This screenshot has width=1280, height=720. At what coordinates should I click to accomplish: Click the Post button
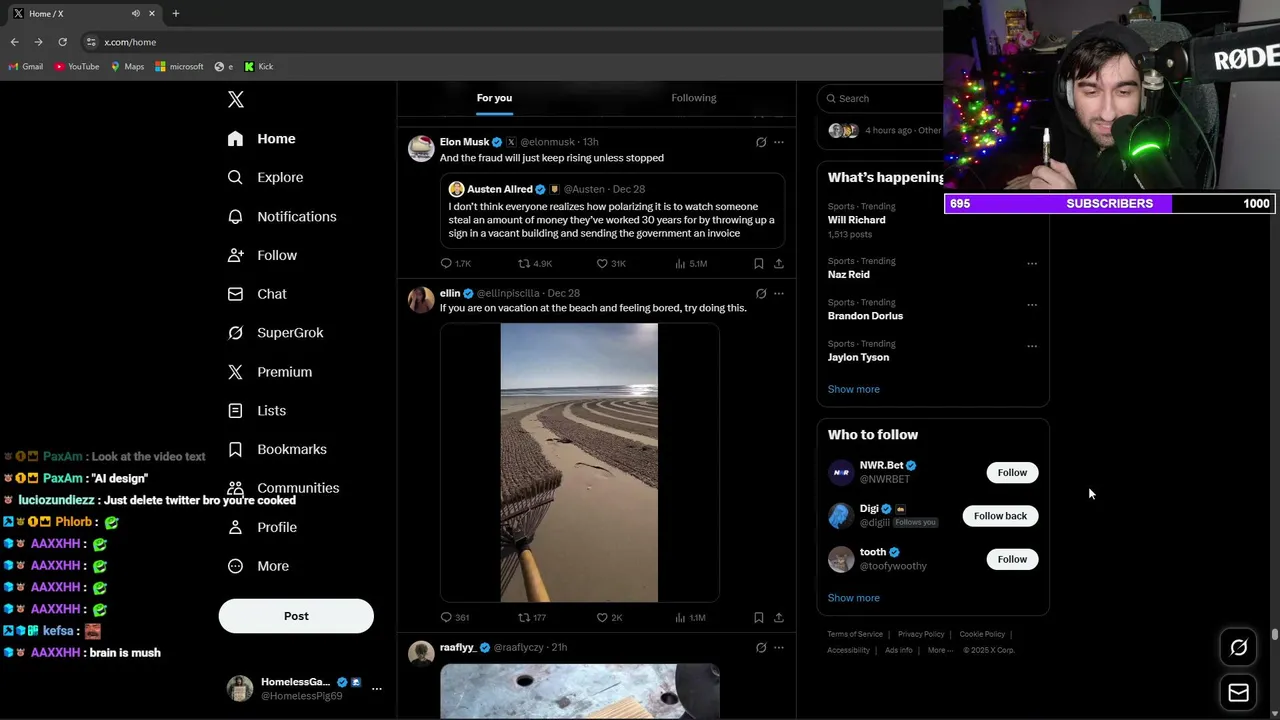296,616
